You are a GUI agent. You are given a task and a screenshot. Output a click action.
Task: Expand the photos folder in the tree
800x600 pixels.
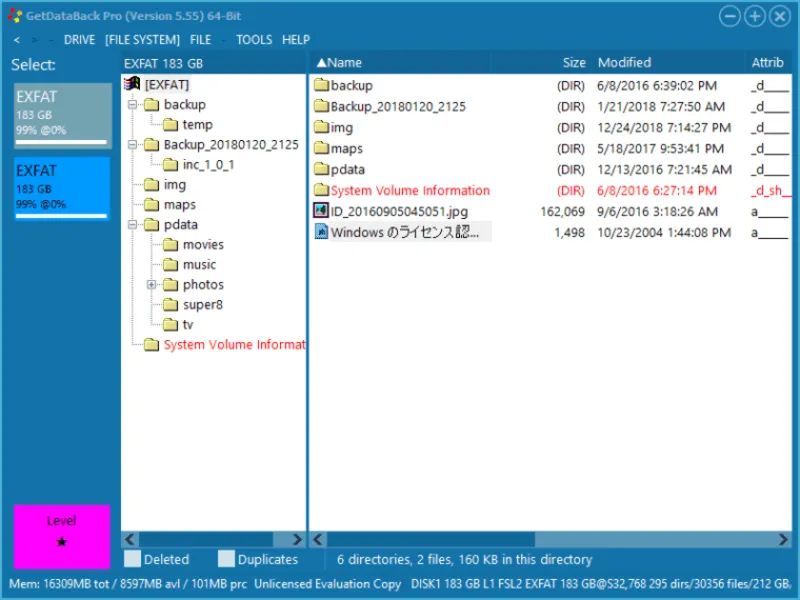pos(150,284)
